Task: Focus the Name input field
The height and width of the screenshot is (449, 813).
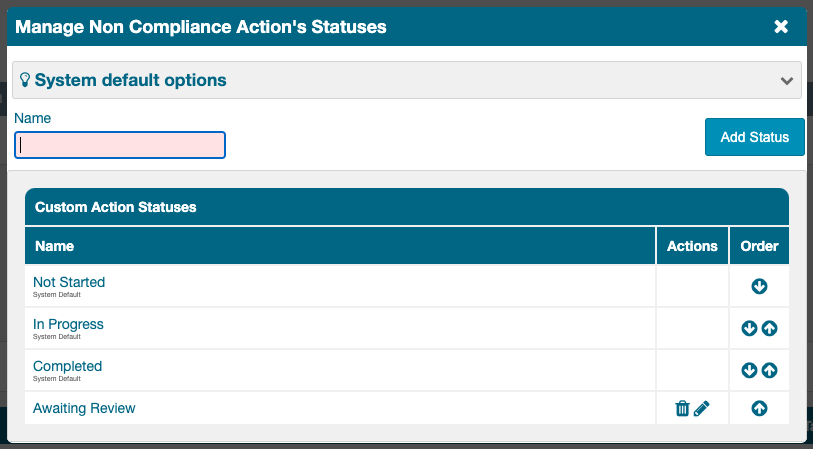Action: point(120,145)
